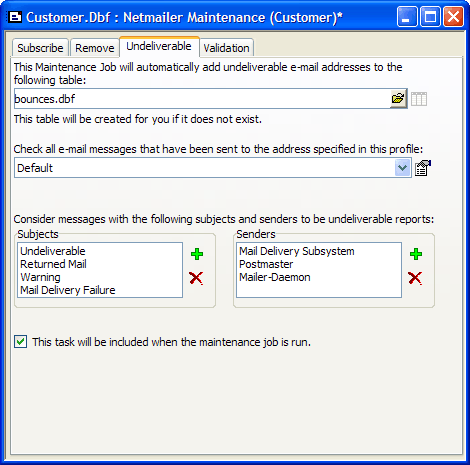Open the Default profile combo box
Image resolution: width=470 pixels, height=465 pixels.
coord(213,168)
